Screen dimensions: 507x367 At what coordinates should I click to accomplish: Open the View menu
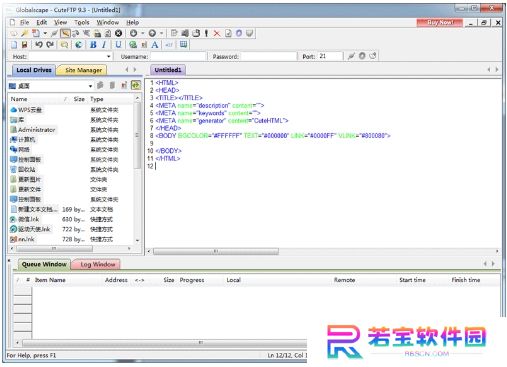point(61,22)
